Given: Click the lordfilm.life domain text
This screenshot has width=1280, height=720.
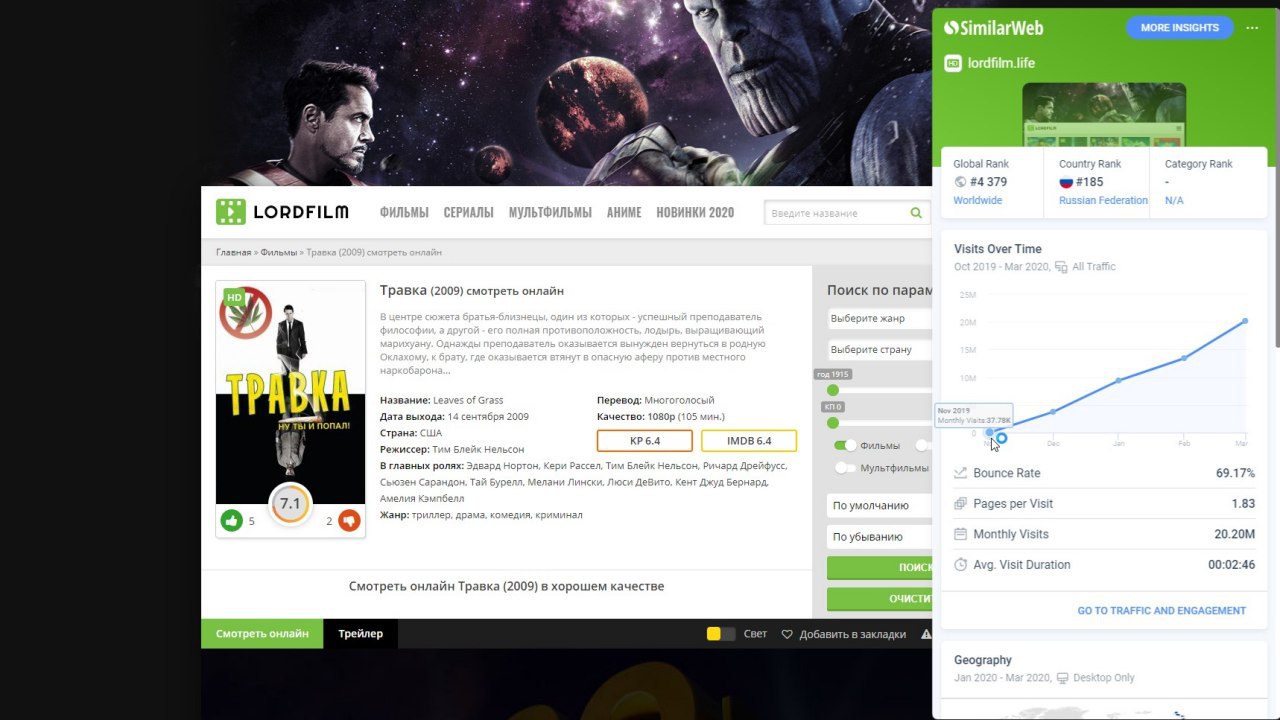Looking at the screenshot, I should pos(1001,63).
